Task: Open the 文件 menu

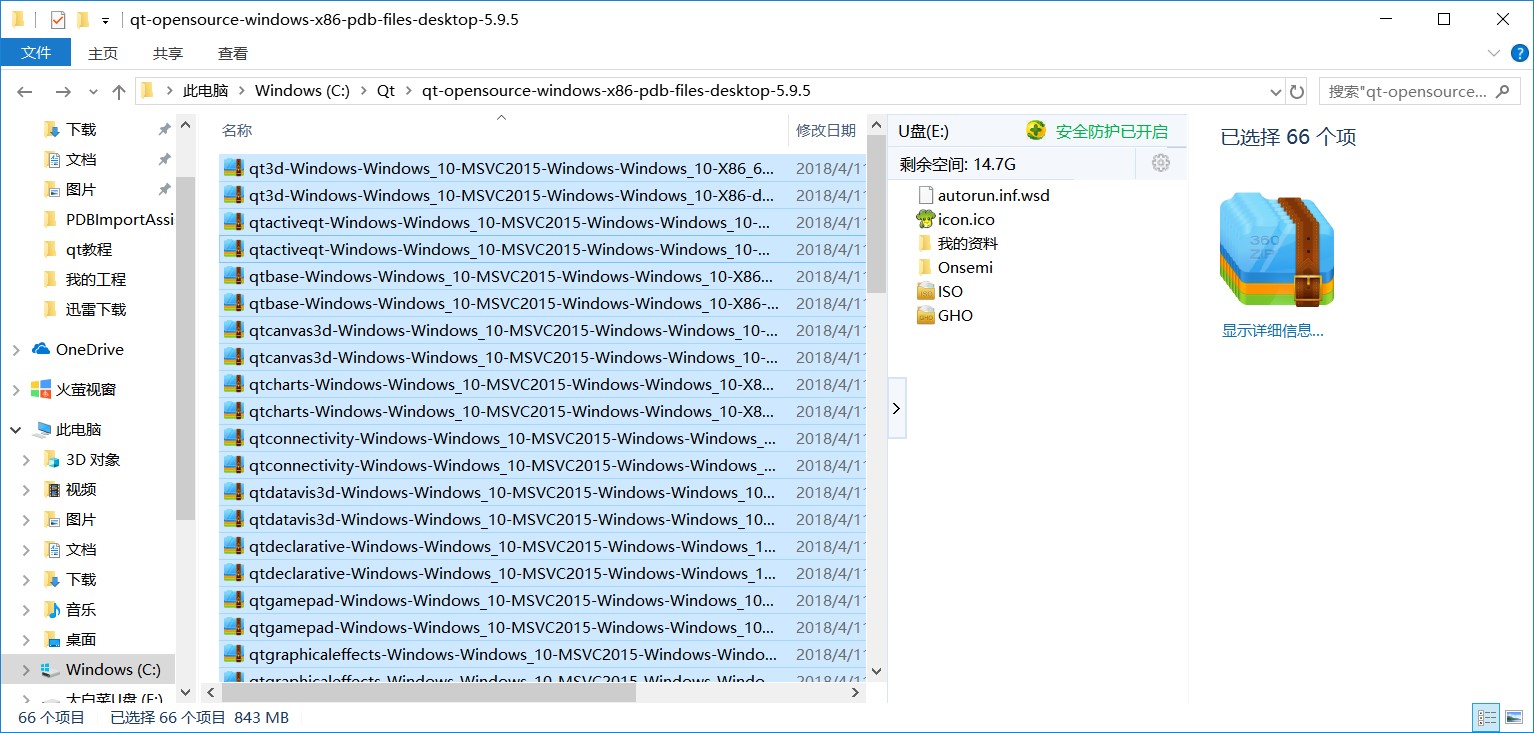Action: pos(36,53)
